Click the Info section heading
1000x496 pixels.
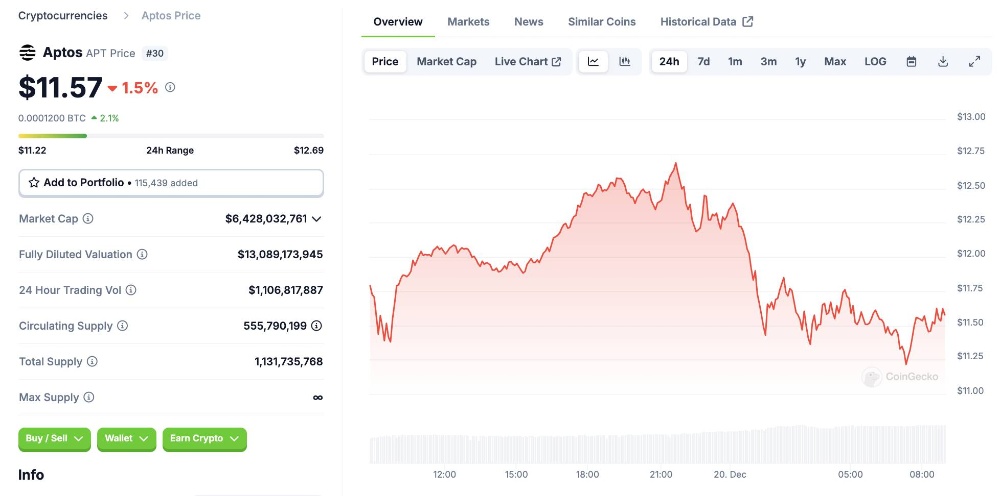coord(31,475)
